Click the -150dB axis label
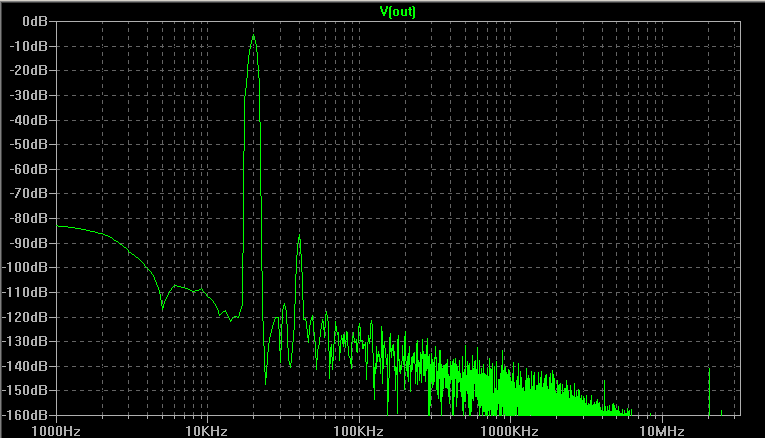 [25, 390]
